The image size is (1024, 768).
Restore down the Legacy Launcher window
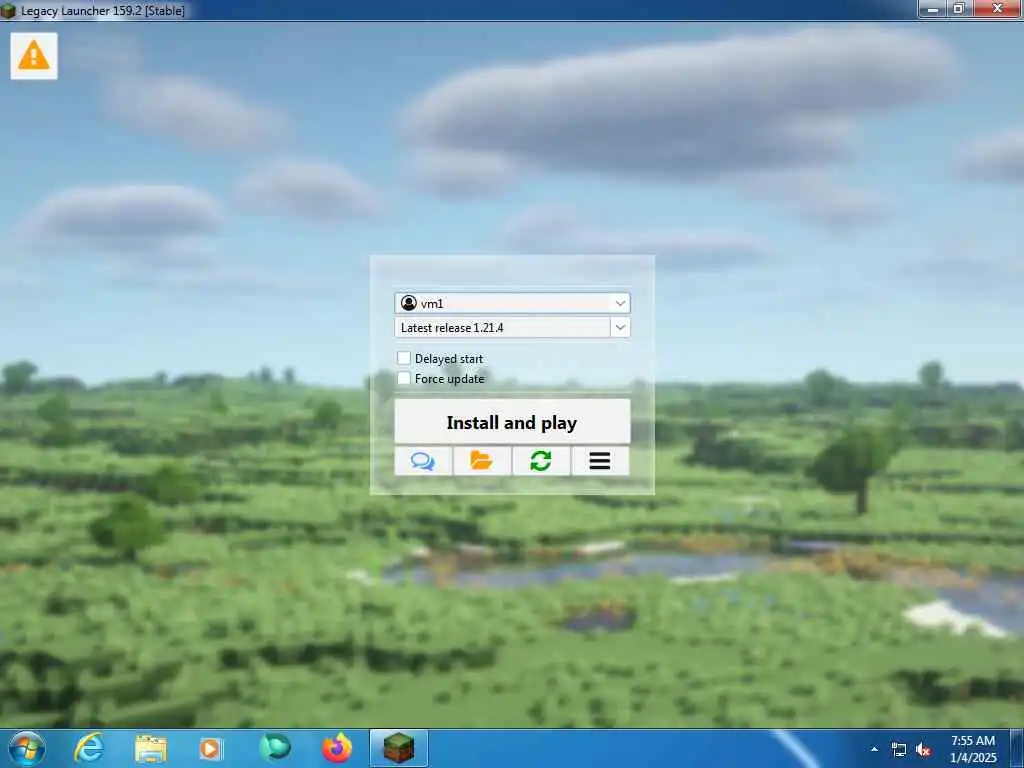coord(959,9)
